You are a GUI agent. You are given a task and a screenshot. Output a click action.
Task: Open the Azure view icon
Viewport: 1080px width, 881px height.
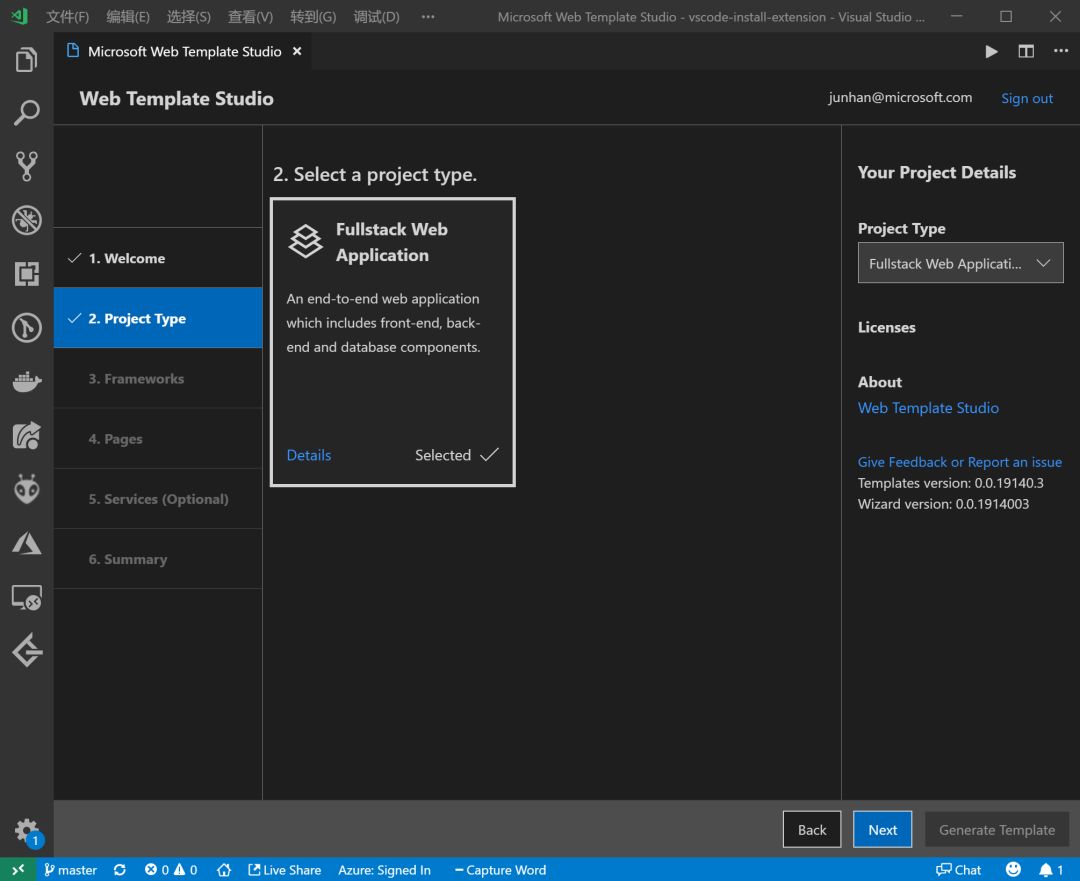[x=26, y=543]
